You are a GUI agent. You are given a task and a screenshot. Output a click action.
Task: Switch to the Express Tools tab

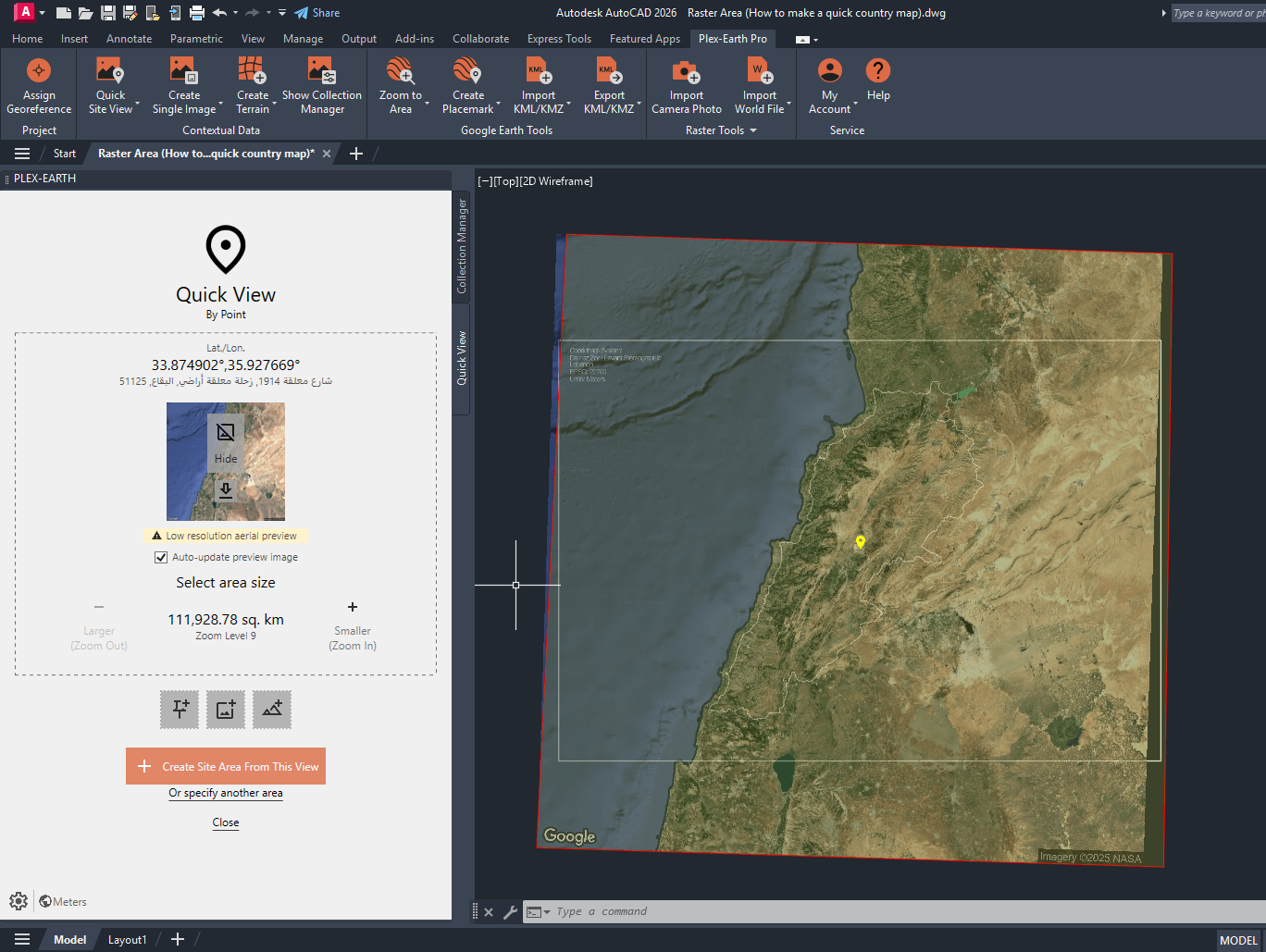[x=559, y=39]
